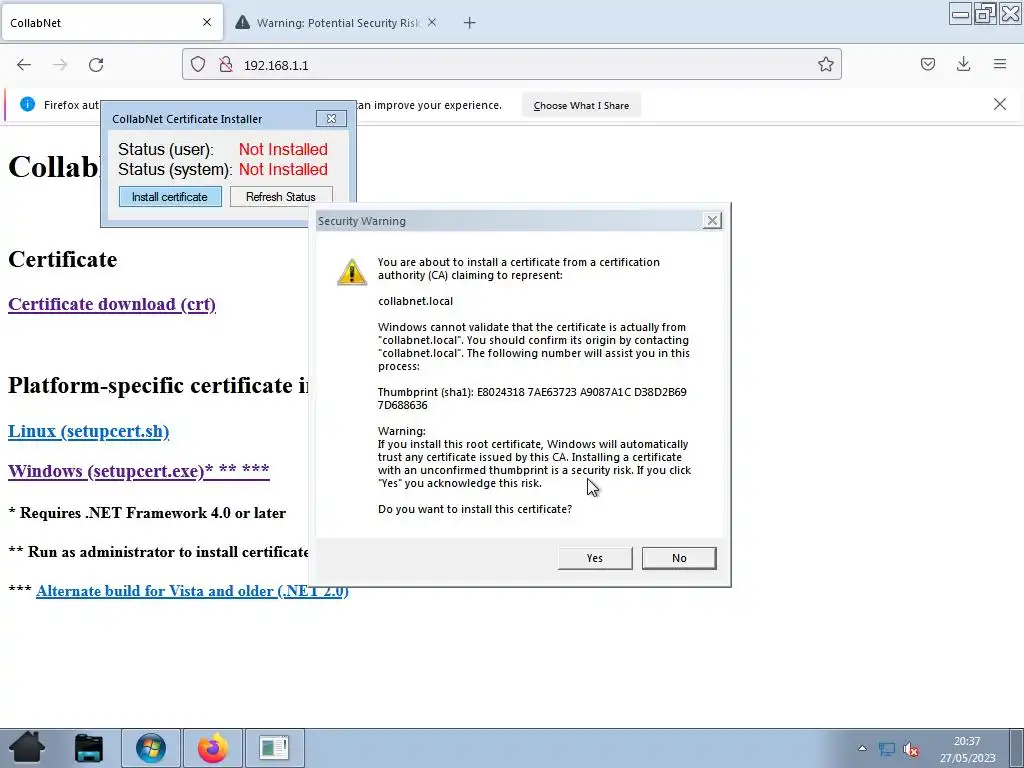Viewport: 1024px width, 768px height.
Task: Open the Save to Pocket icon
Action: pyautogui.click(x=927, y=64)
